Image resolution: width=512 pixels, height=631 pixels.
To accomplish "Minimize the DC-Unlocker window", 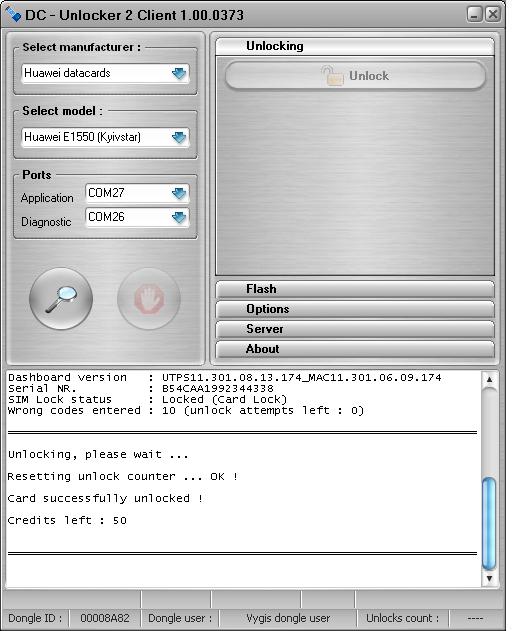I will click(475, 14).
